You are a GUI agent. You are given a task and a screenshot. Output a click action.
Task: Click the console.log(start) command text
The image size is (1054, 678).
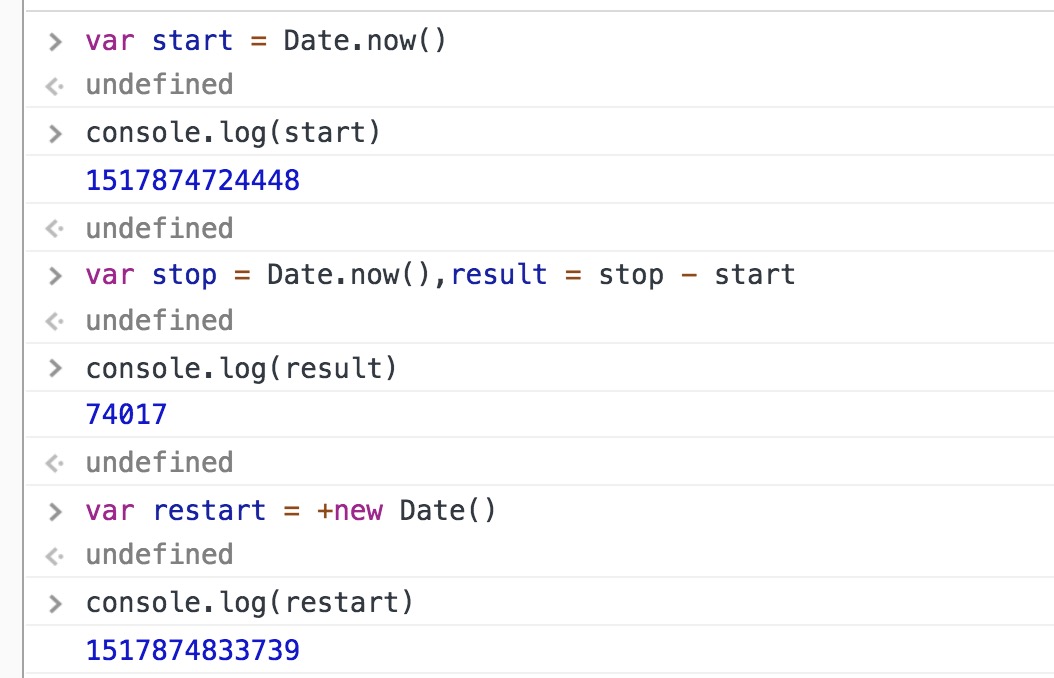[x=233, y=133]
